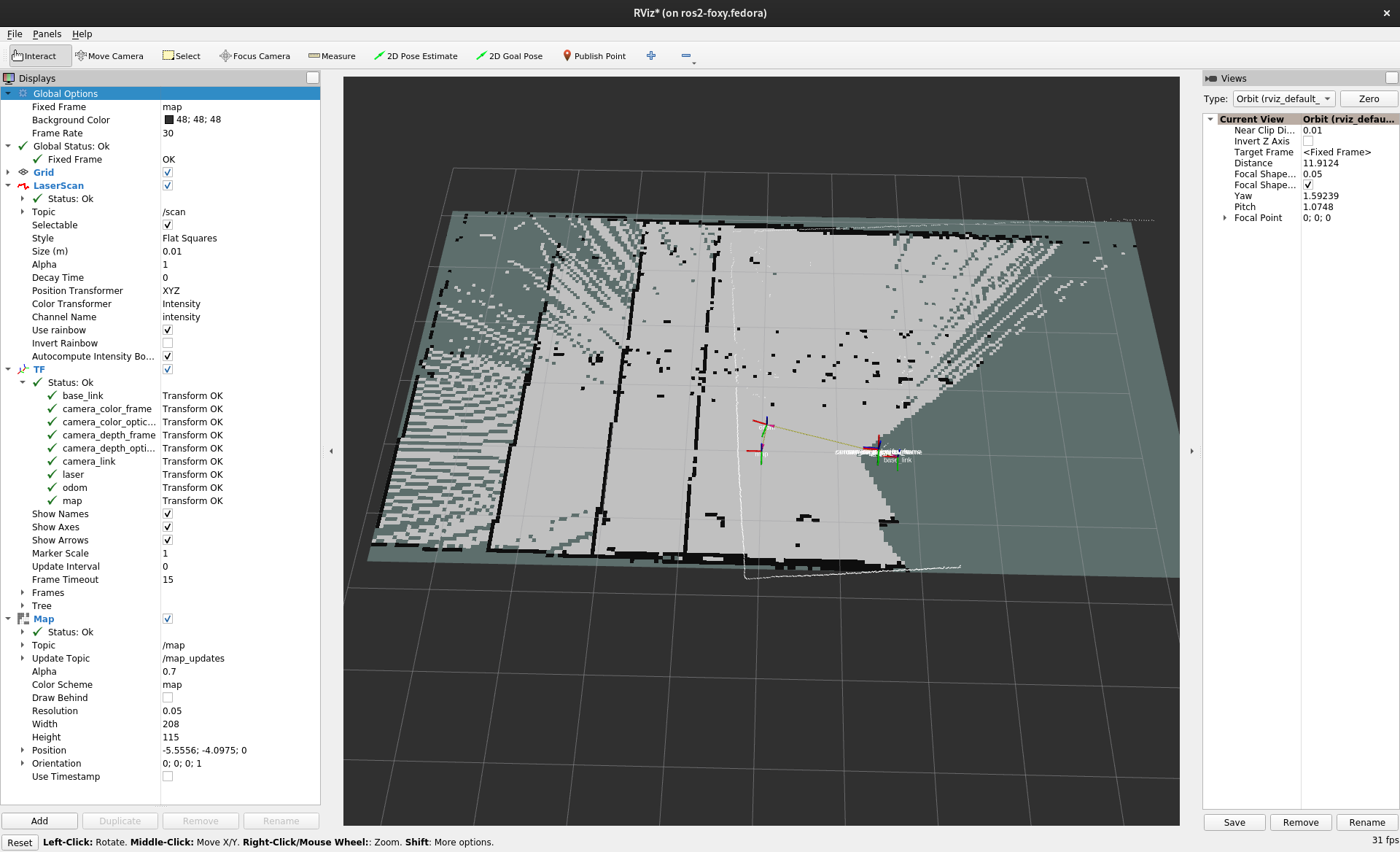
Task: Disable the LaserScan display
Action: click(x=167, y=185)
